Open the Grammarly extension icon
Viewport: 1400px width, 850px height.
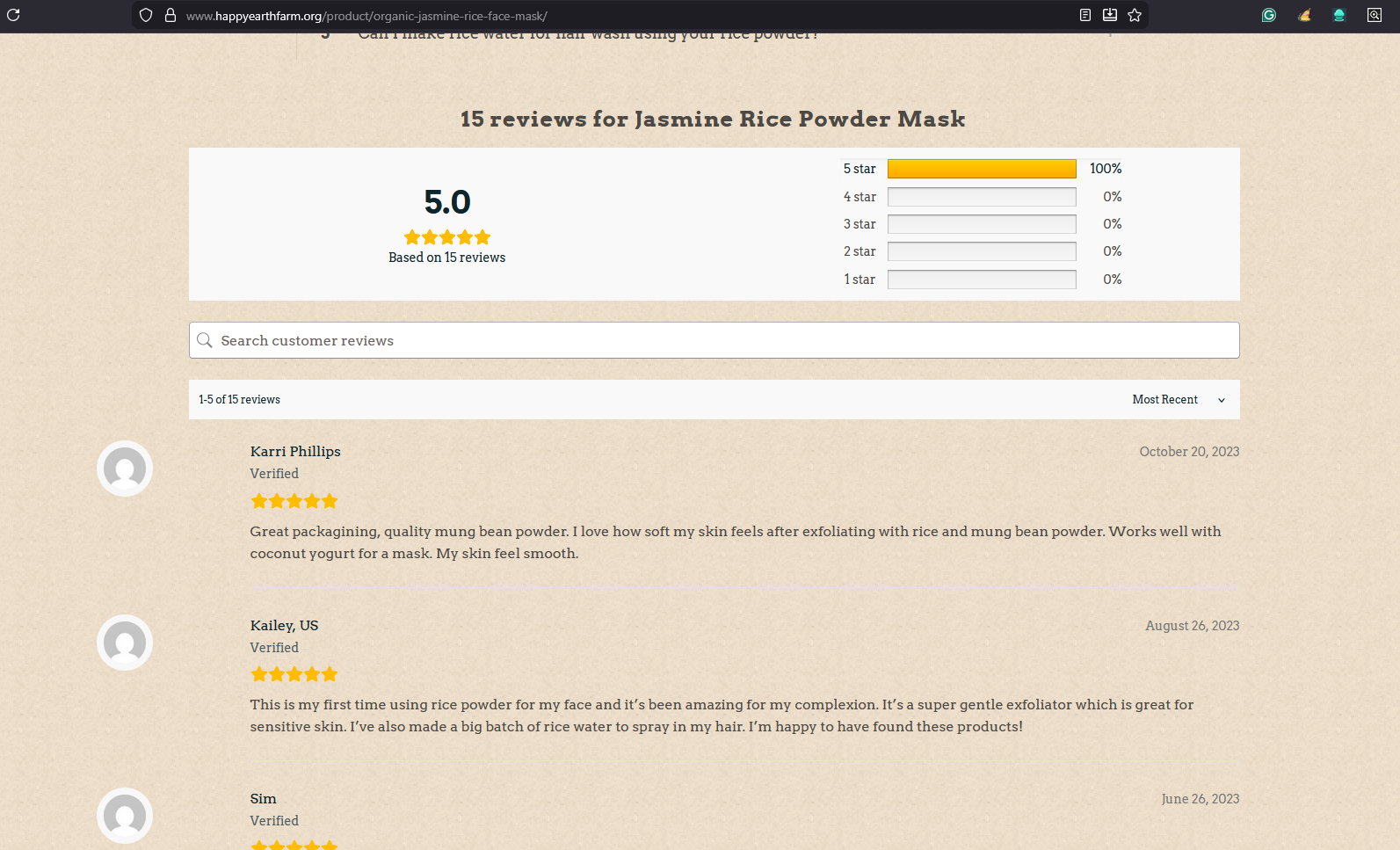[1269, 15]
